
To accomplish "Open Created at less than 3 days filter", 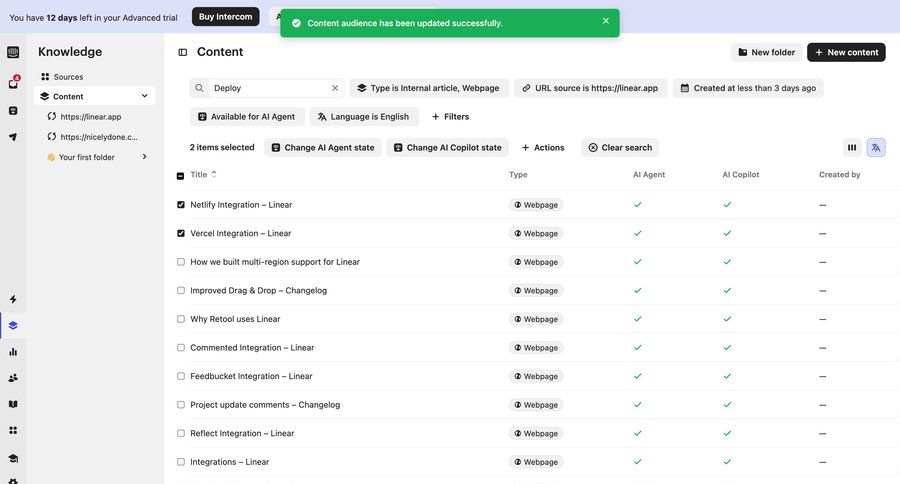I will tap(748, 88).
